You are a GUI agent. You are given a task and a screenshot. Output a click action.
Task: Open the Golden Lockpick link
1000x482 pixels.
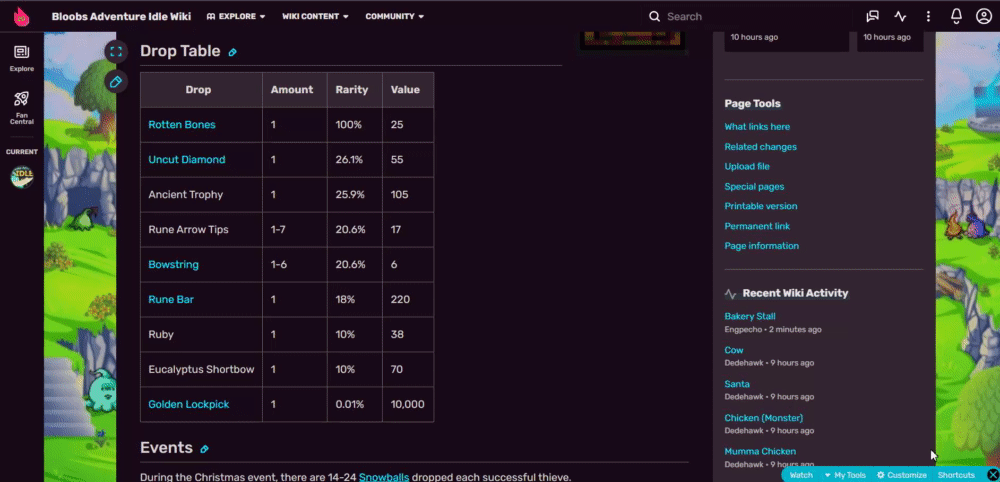coord(189,404)
